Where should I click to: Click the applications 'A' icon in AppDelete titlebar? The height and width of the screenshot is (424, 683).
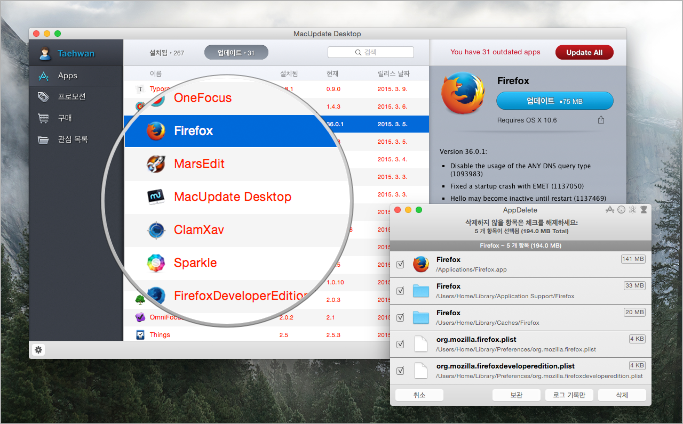[610, 210]
